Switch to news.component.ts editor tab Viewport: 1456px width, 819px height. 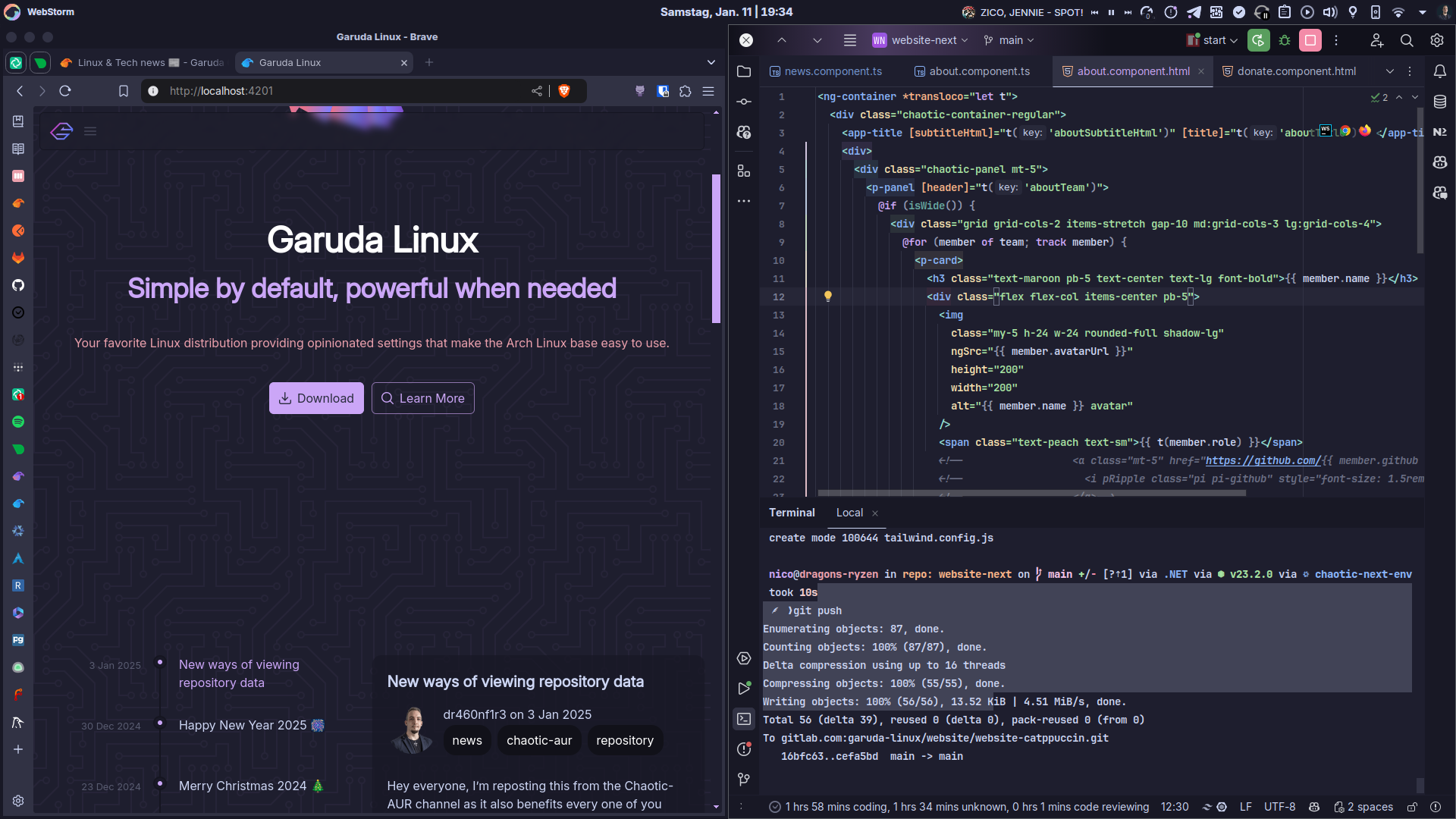(833, 71)
